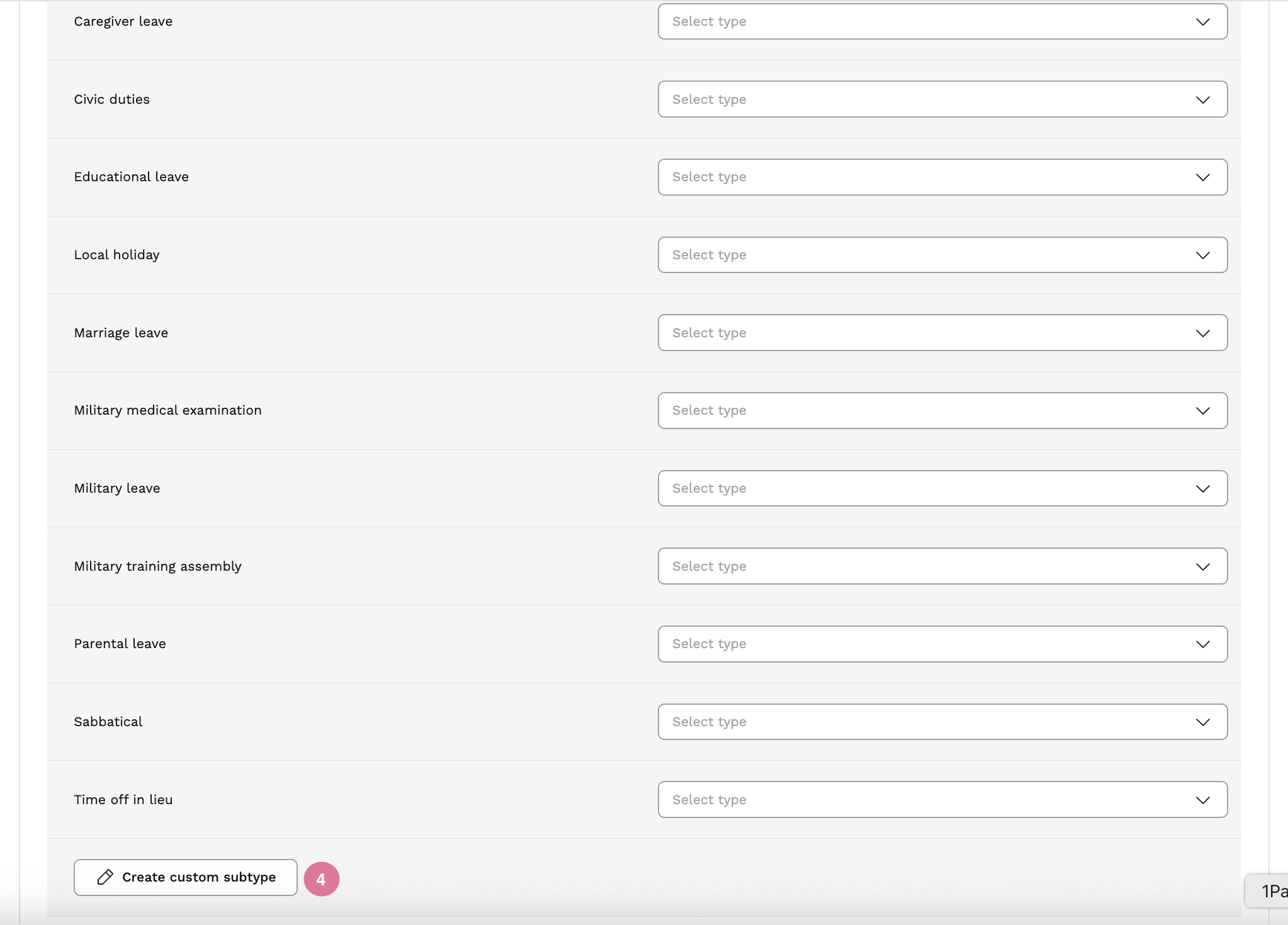Click the 'Parental leave' label
Viewport: 1288px width, 925px height.
pos(120,644)
